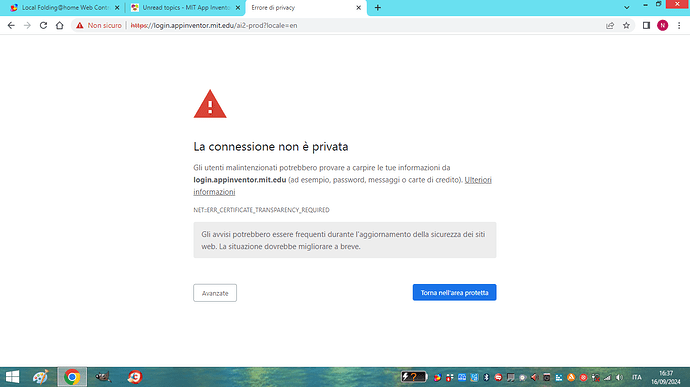This screenshot has width=690, height=387.
Task: Open Chrome three-dot menu
Action: pyautogui.click(x=679, y=26)
